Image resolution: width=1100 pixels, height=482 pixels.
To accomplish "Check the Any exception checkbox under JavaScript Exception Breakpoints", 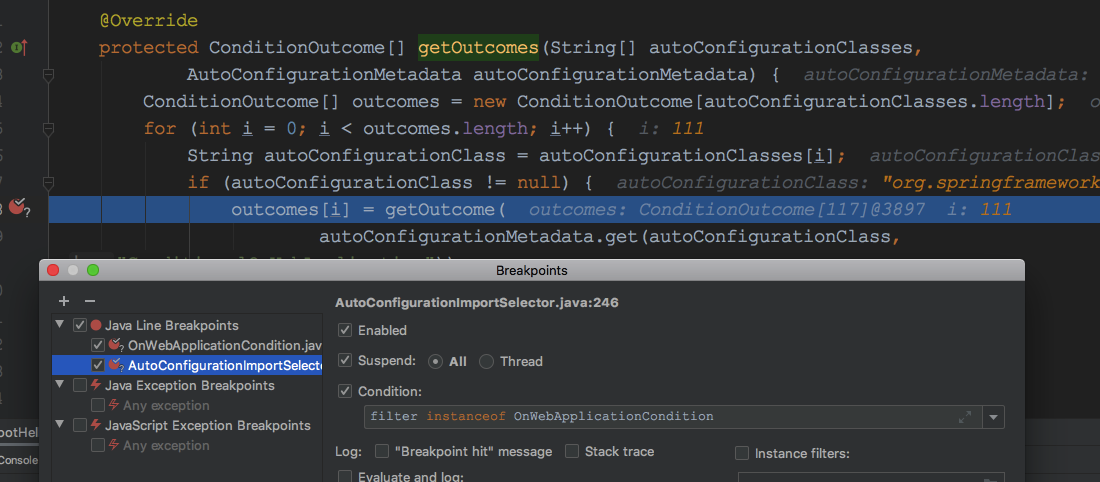I will 98,445.
